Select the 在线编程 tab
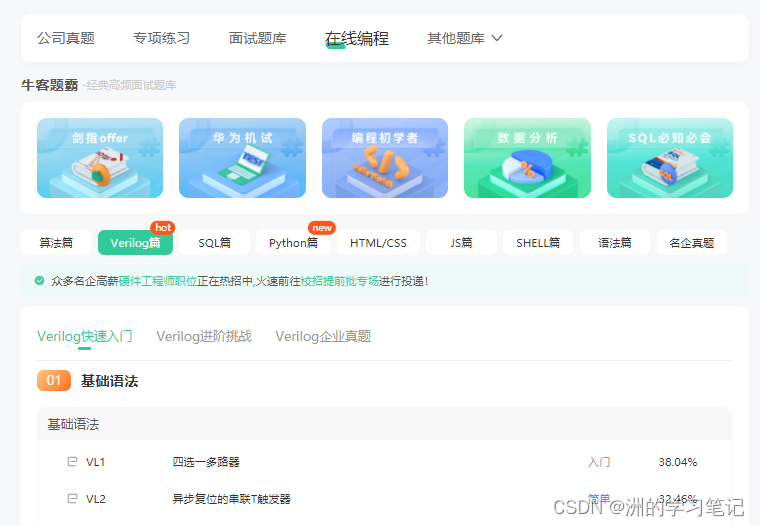The width and height of the screenshot is (760, 526). click(357, 38)
